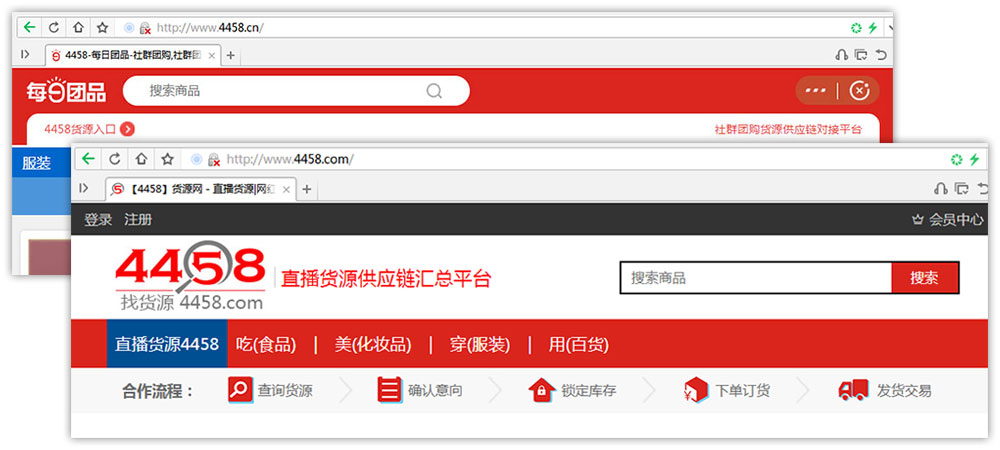Image resolution: width=1000 pixels, height=450 pixels.
Task: Select 4458-每日团品 browser tab
Action: coord(133,55)
